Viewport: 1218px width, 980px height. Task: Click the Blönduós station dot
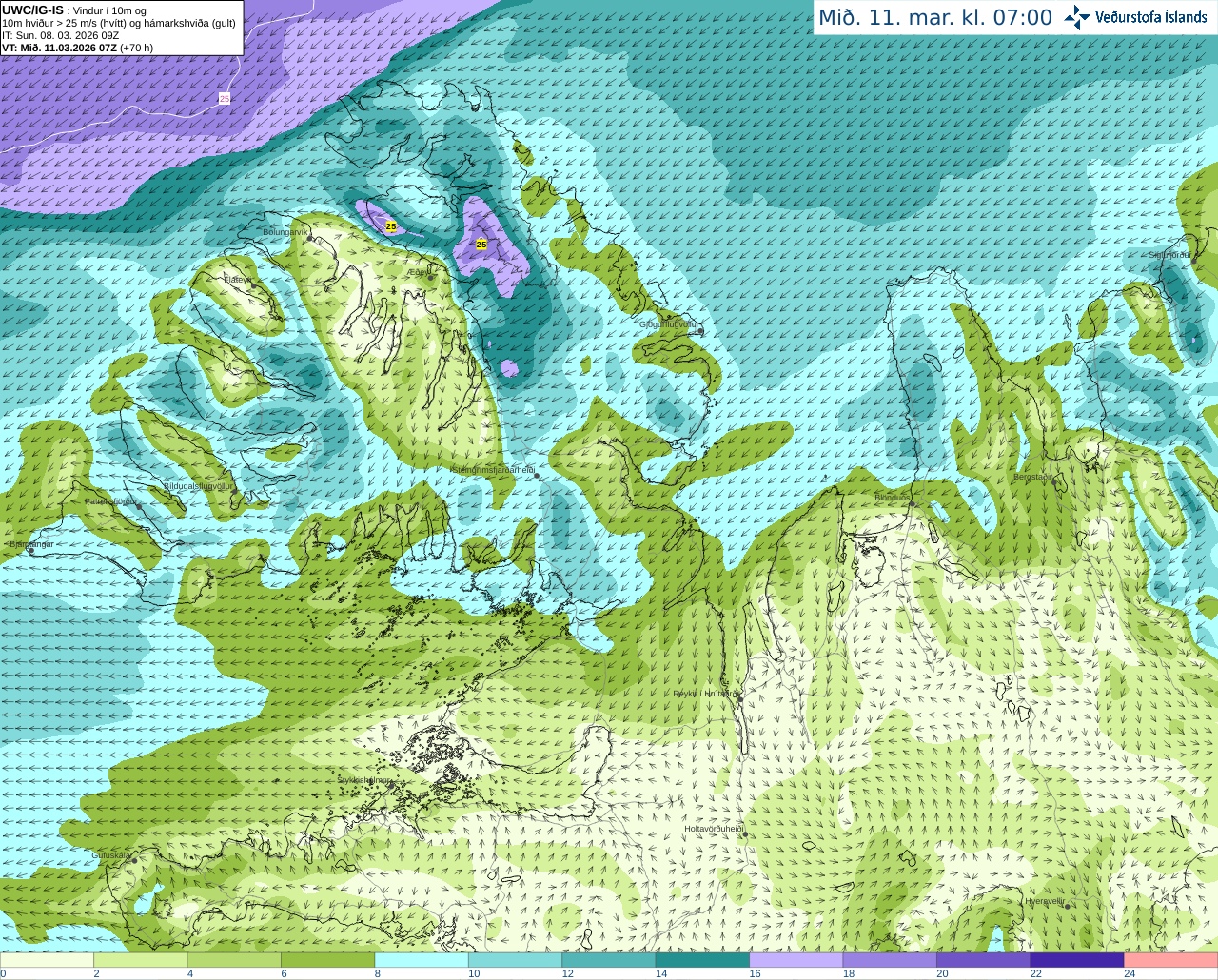click(911, 505)
